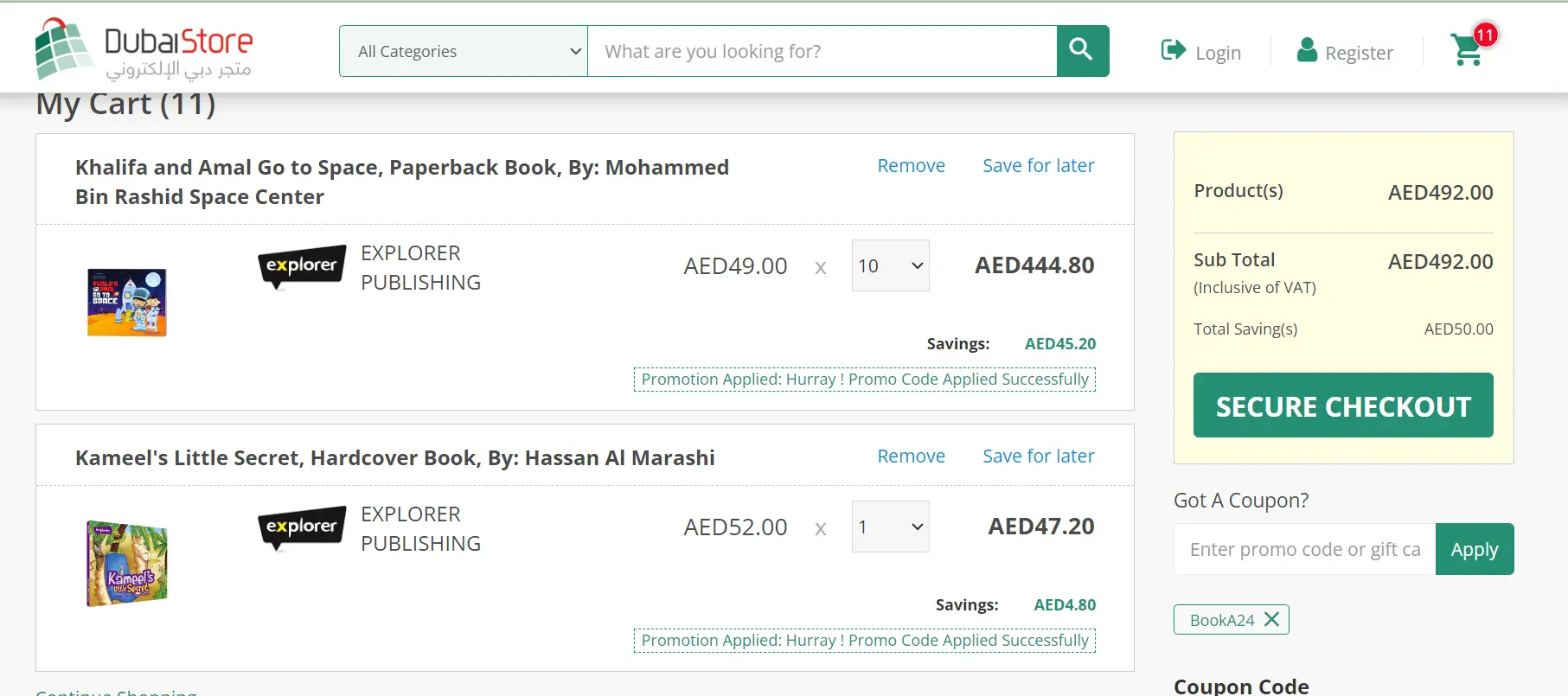
Task: Click the promo code input field
Action: pos(1304,549)
